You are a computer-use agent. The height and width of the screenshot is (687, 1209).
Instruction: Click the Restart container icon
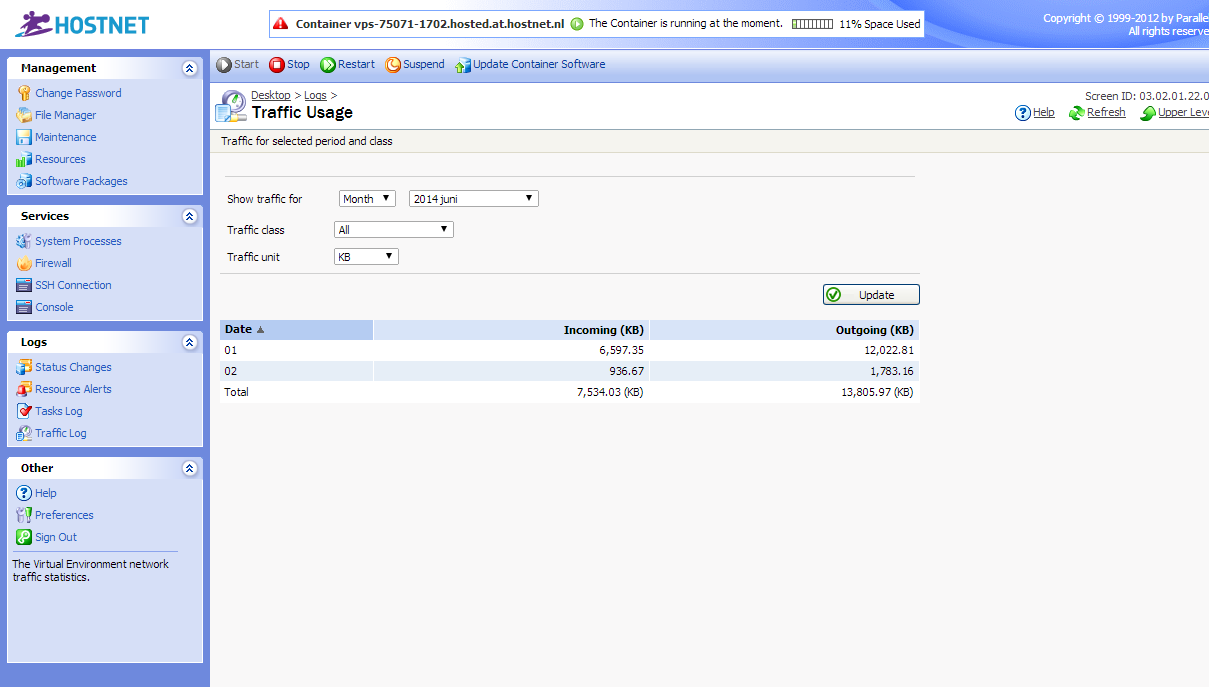click(x=328, y=65)
